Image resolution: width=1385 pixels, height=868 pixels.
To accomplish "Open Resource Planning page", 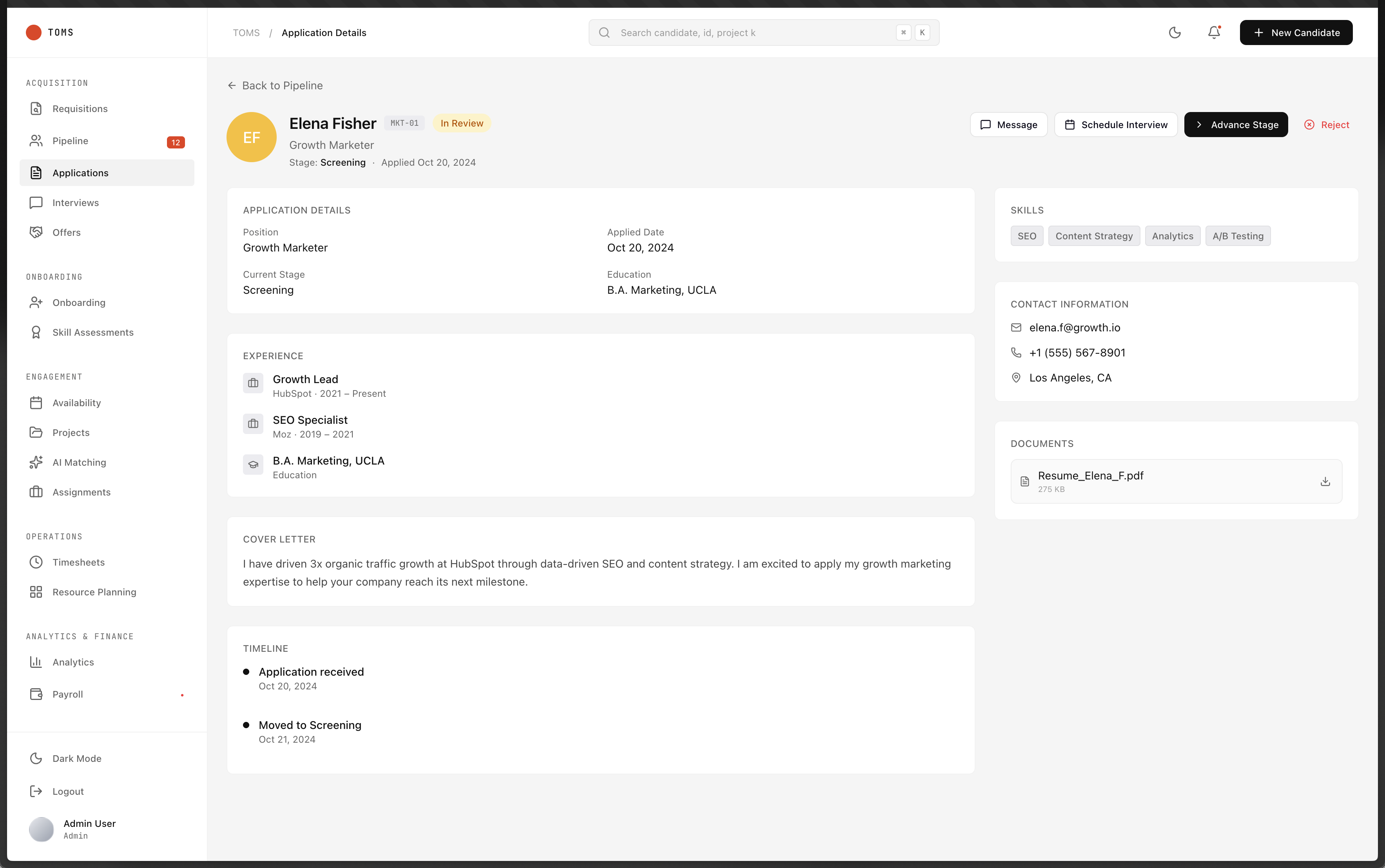I will [x=94, y=592].
